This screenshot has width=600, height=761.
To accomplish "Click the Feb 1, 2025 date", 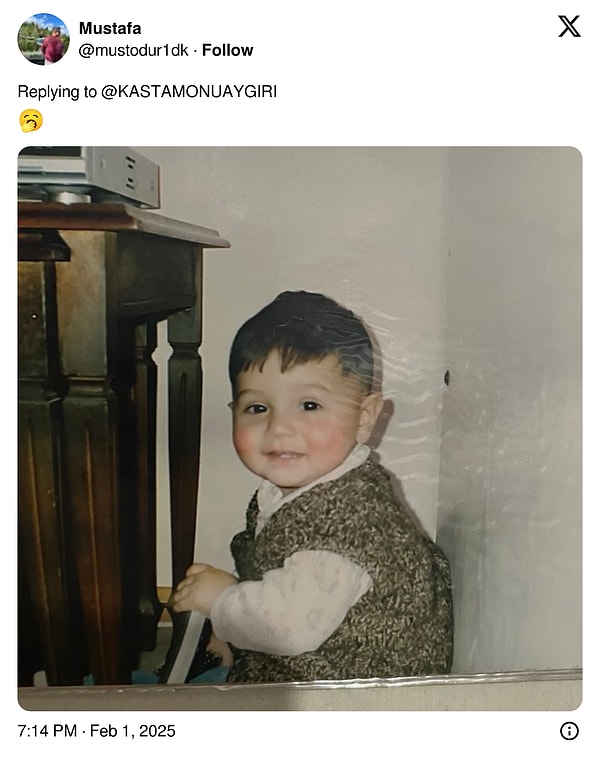I will pos(133,730).
